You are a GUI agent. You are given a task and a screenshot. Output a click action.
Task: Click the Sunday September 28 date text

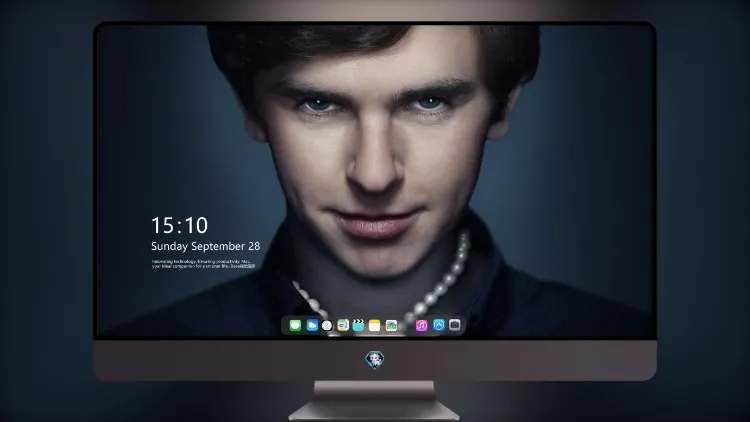tap(206, 246)
